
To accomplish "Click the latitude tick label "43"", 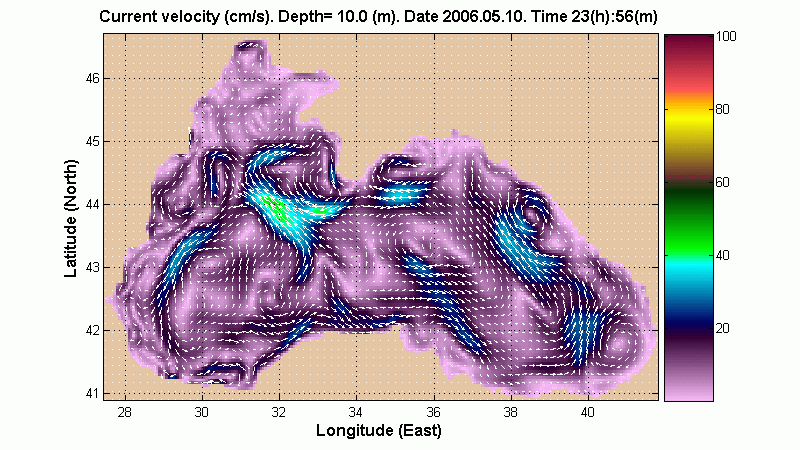I will [92, 267].
